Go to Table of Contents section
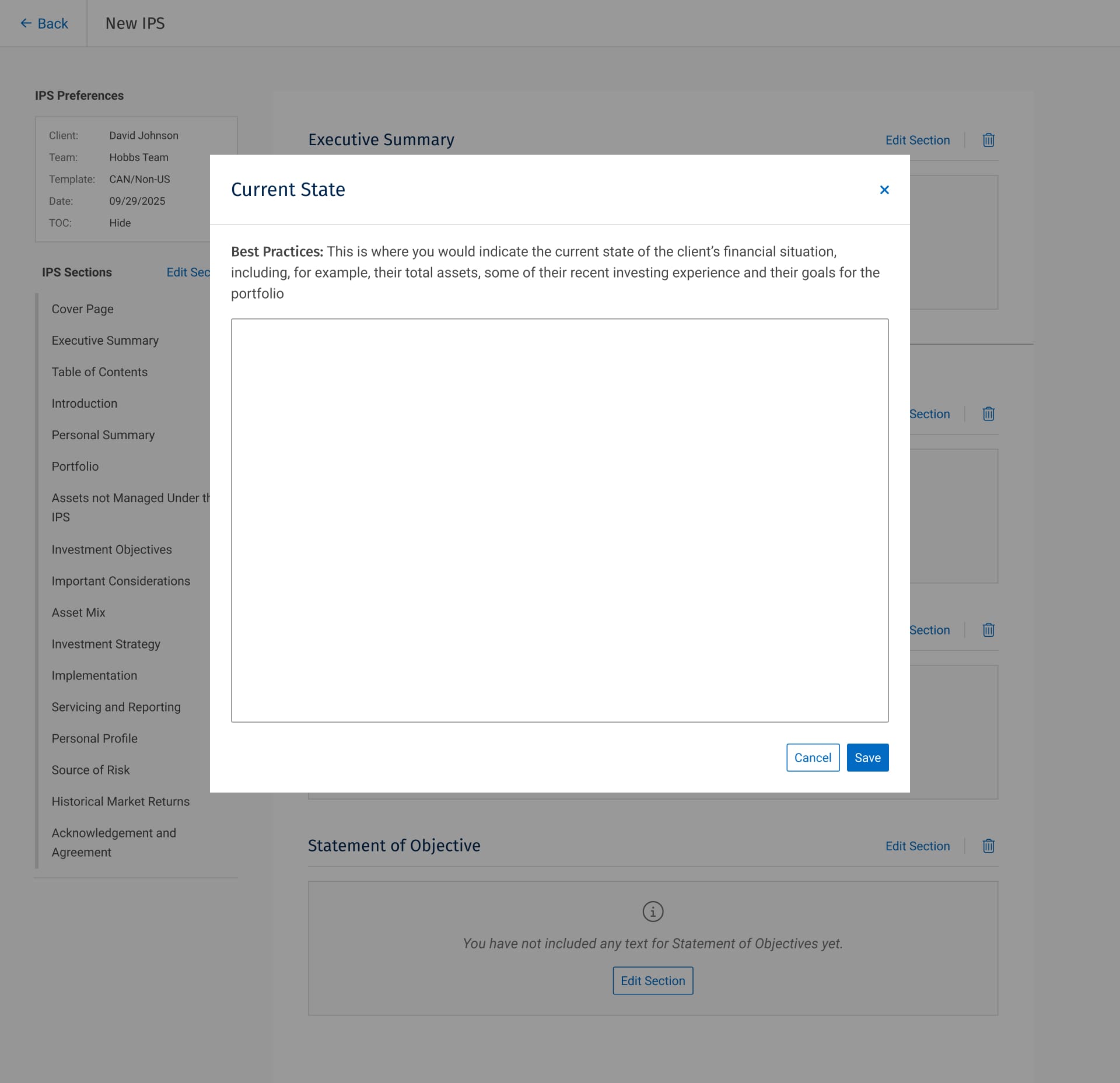 coord(99,372)
